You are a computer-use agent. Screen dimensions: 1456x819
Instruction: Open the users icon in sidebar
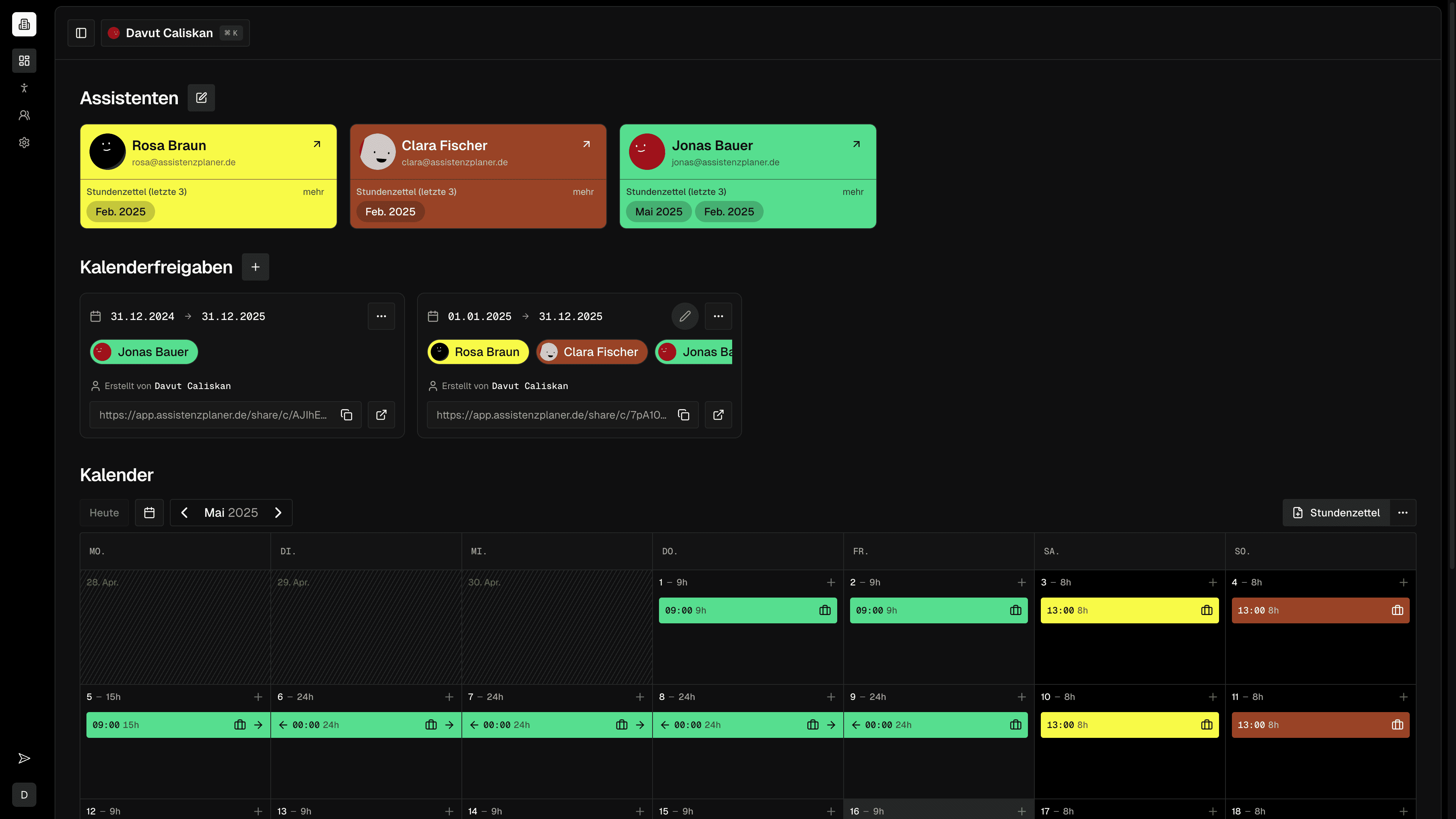(24, 115)
